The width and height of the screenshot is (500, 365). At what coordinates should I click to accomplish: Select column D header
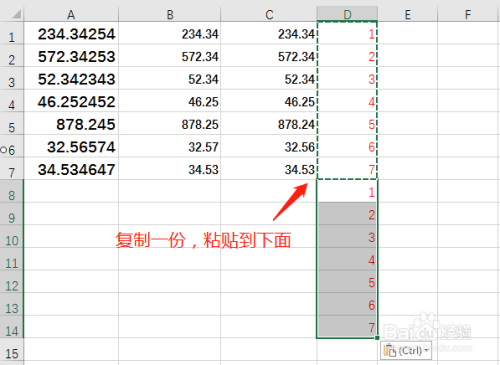(347, 14)
